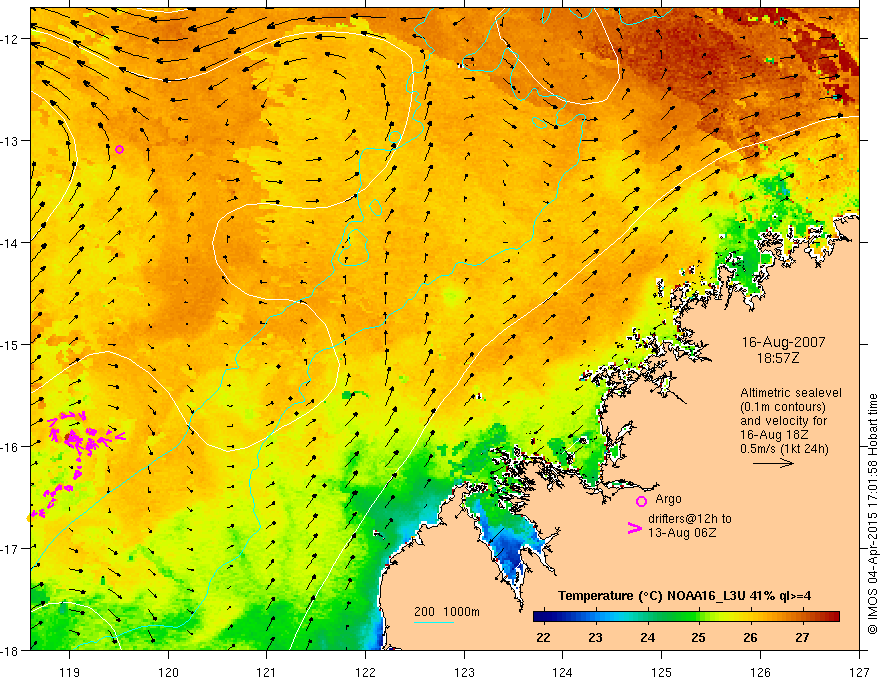Viewport: 880px width, 680px height.
Task: Click latitude axis label -17
Action: [x=11, y=549]
